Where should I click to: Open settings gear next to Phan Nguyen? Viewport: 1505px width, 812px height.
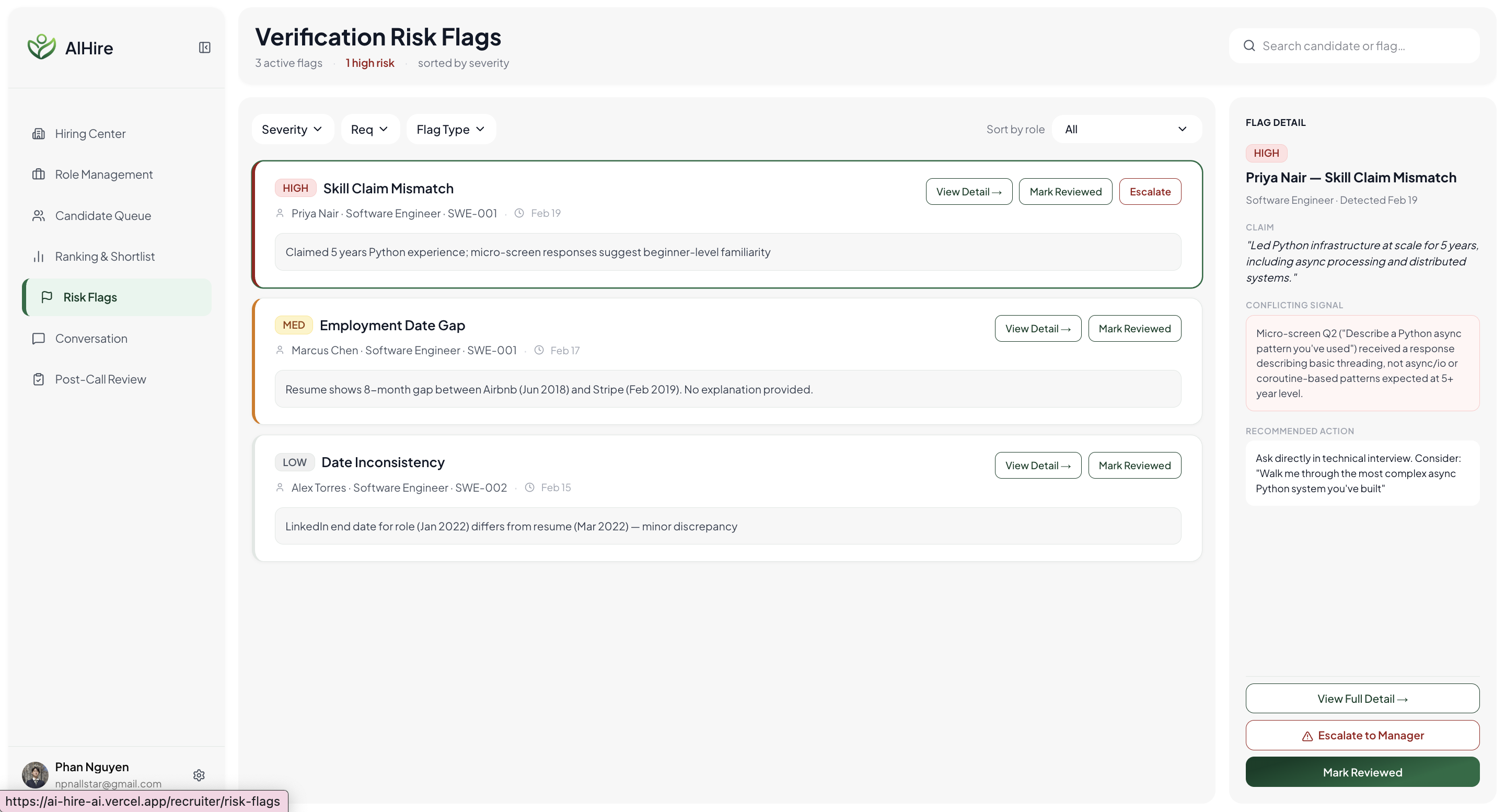199,774
